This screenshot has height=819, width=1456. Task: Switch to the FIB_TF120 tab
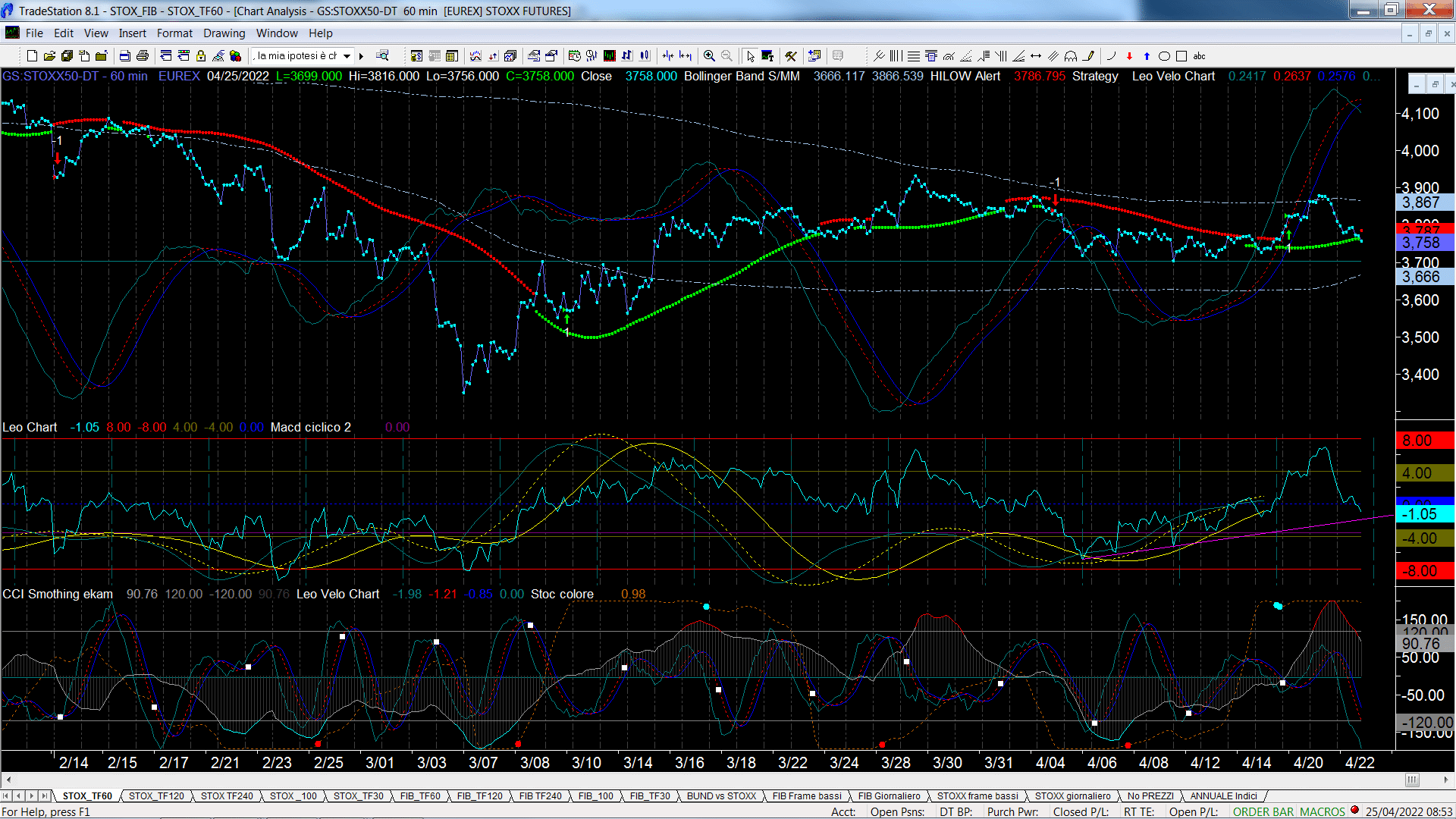[479, 795]
